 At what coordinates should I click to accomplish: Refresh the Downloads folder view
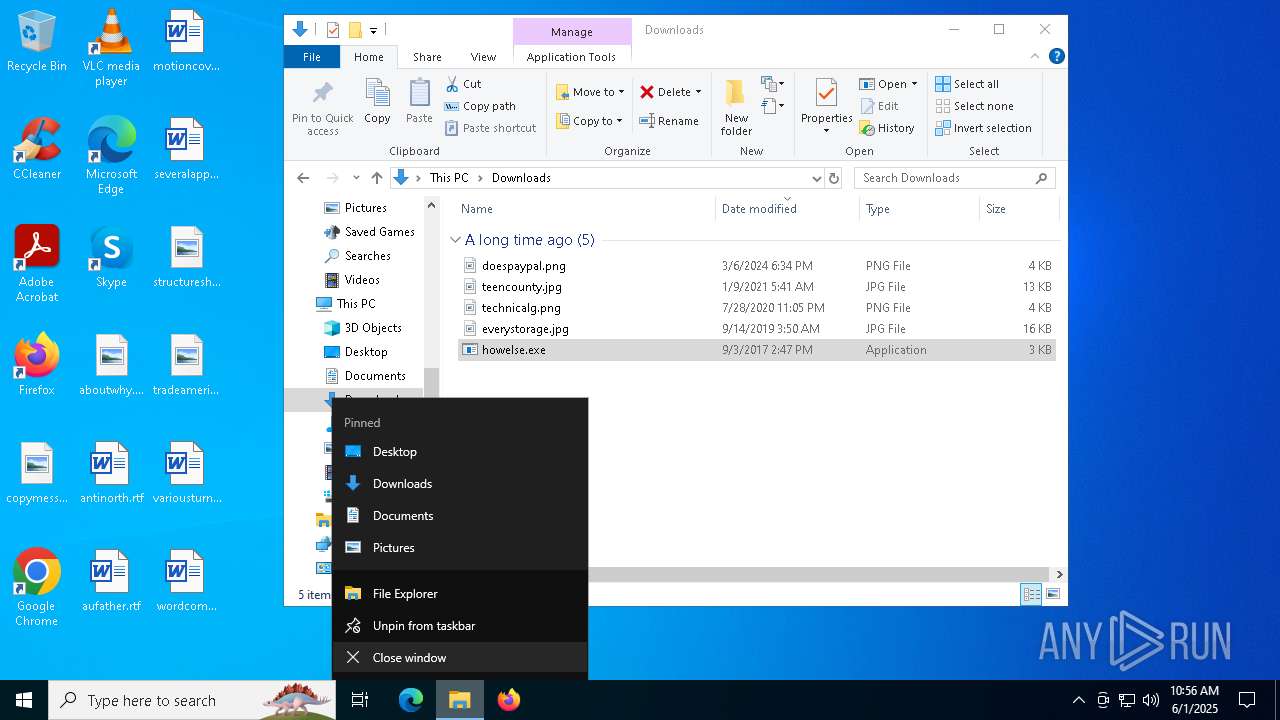point(834,178)
